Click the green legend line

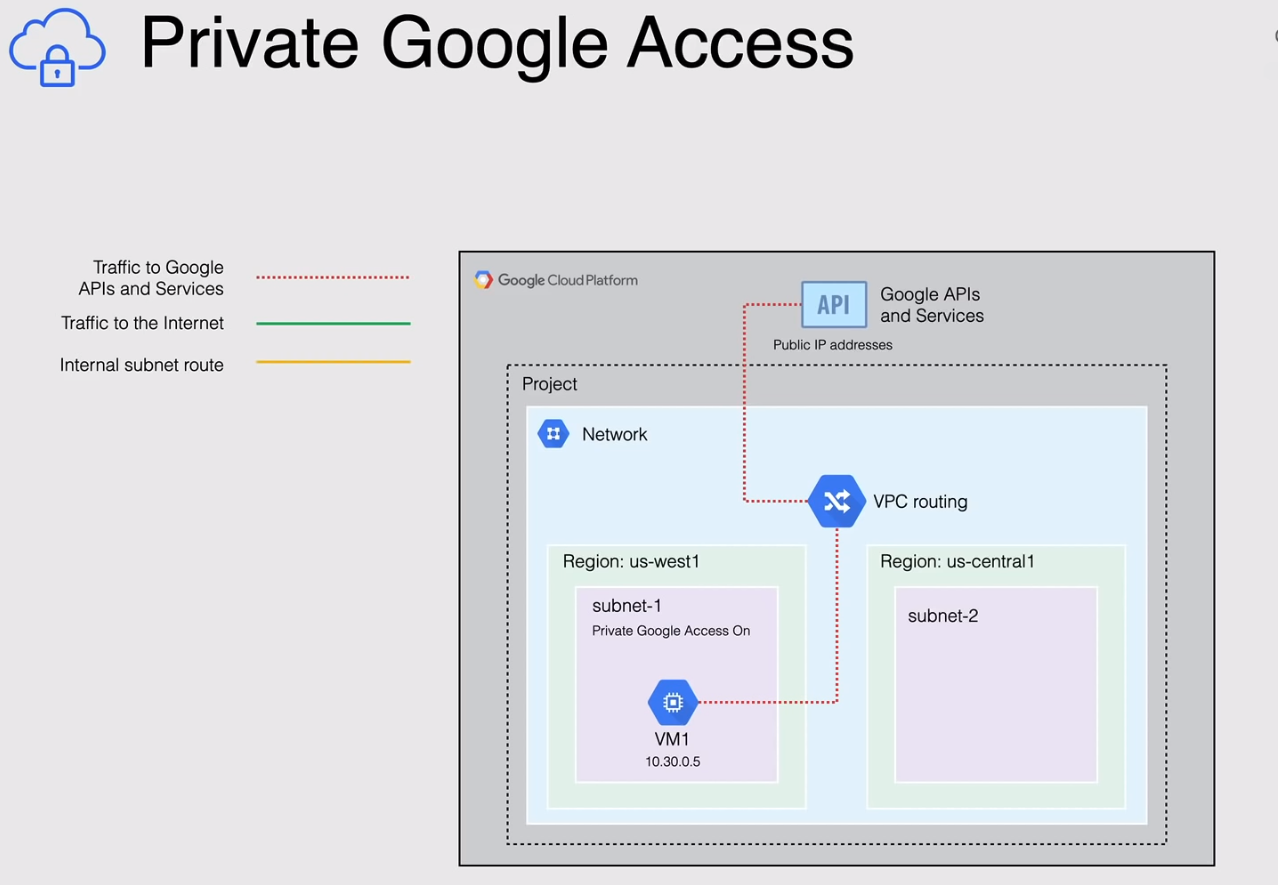pos(333,323)
